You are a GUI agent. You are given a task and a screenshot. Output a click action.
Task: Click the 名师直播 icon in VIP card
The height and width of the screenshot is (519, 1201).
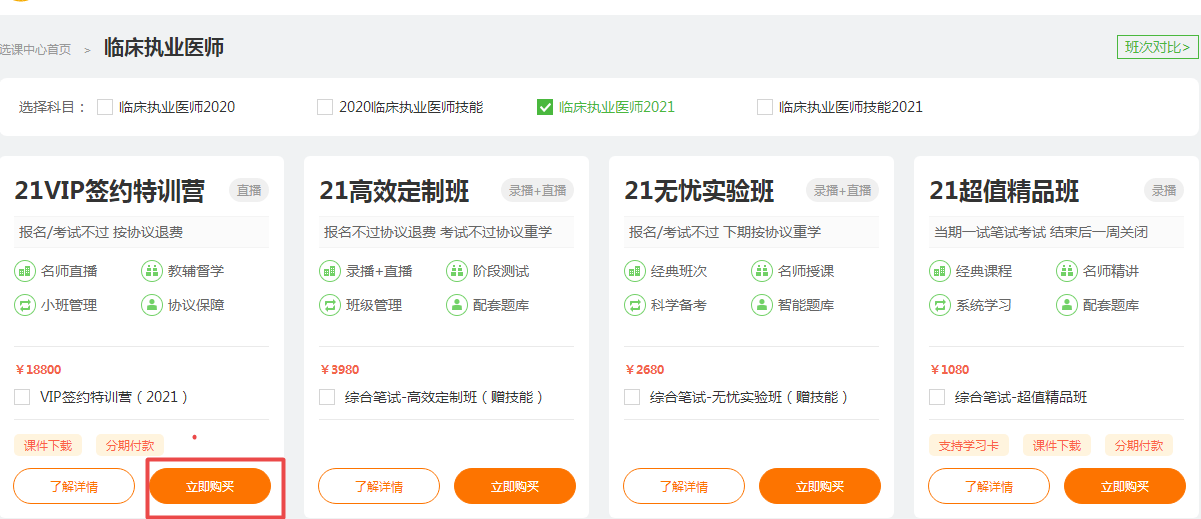click(25, 271)
